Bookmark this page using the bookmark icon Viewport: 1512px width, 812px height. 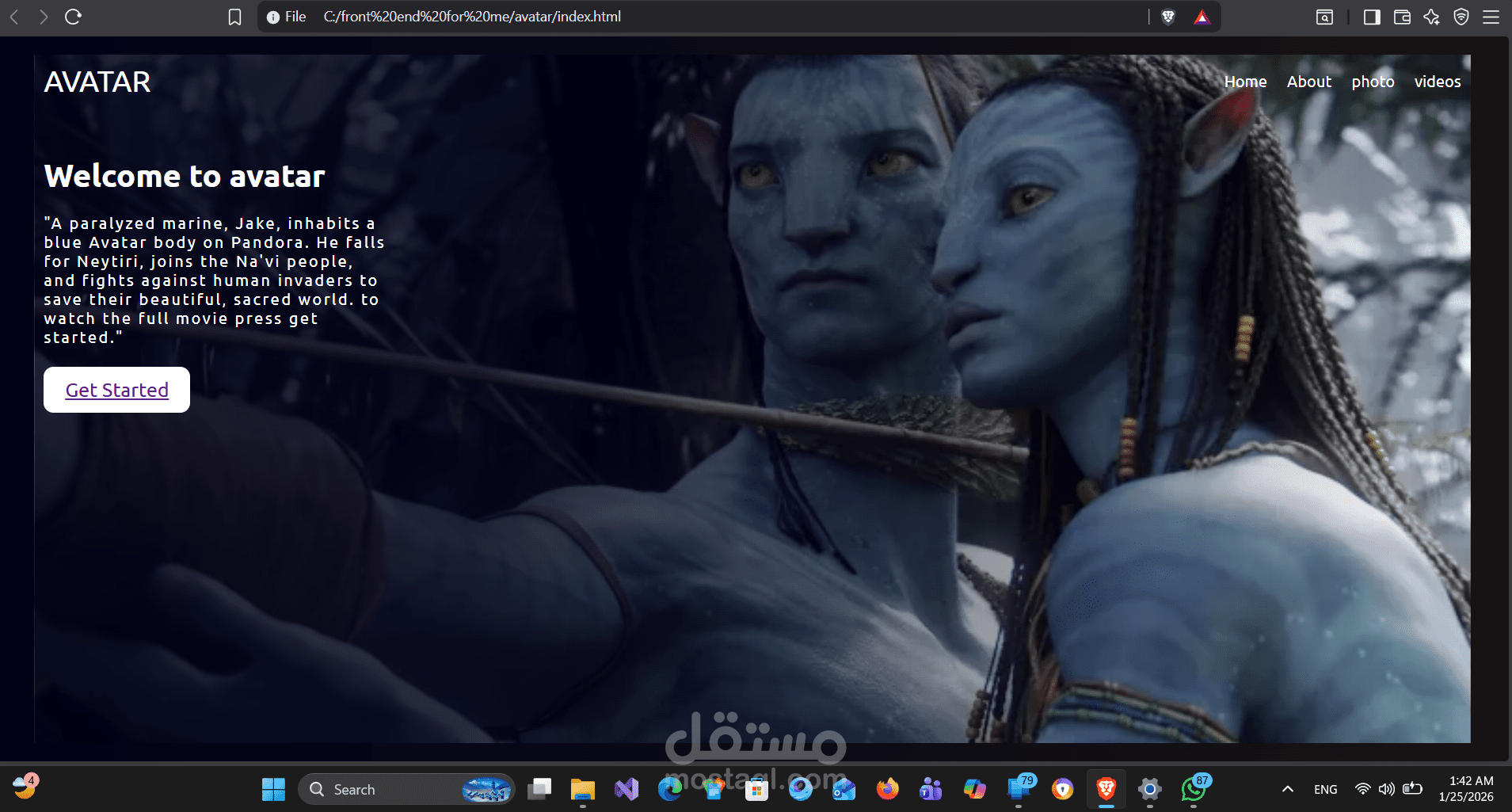tap(235, 17)
